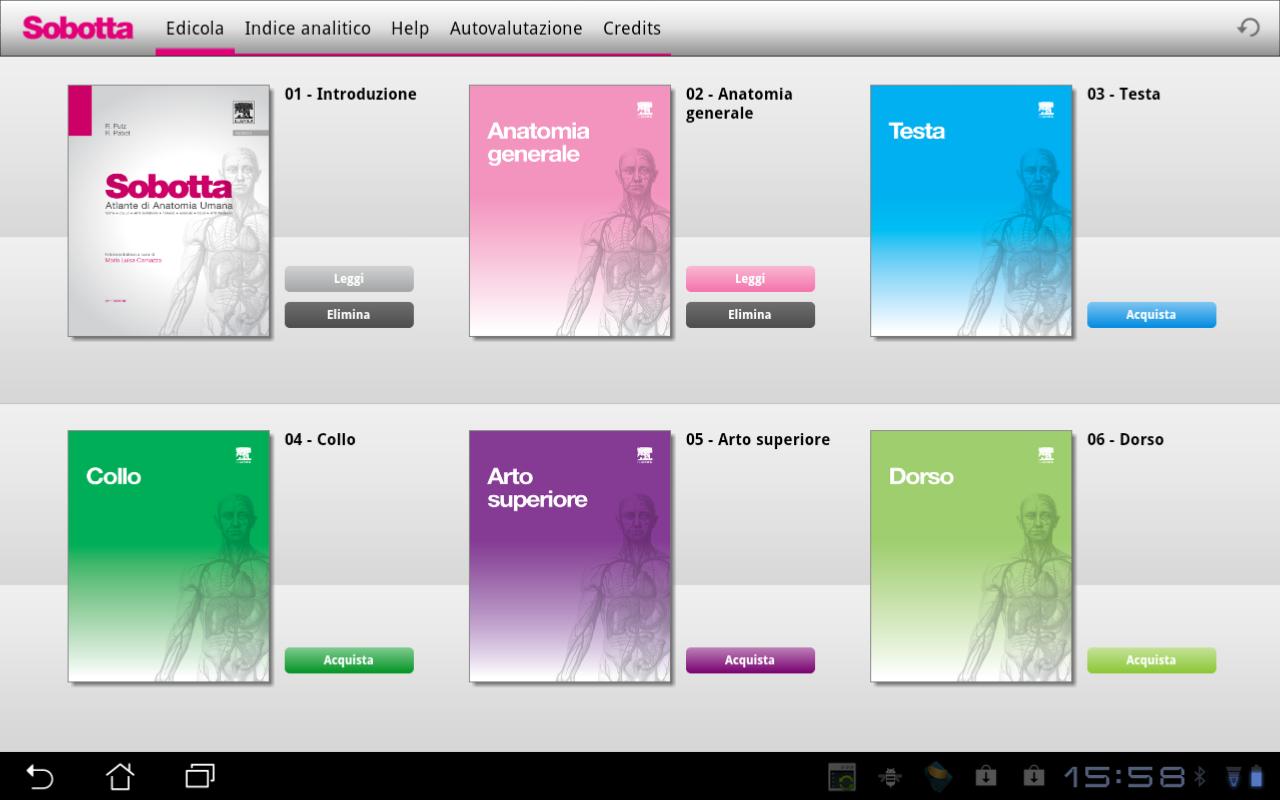This screenshot has height=800, width=1280.
Task: Tap the blue and orange notification icon
Action: (x=937, y=776)
